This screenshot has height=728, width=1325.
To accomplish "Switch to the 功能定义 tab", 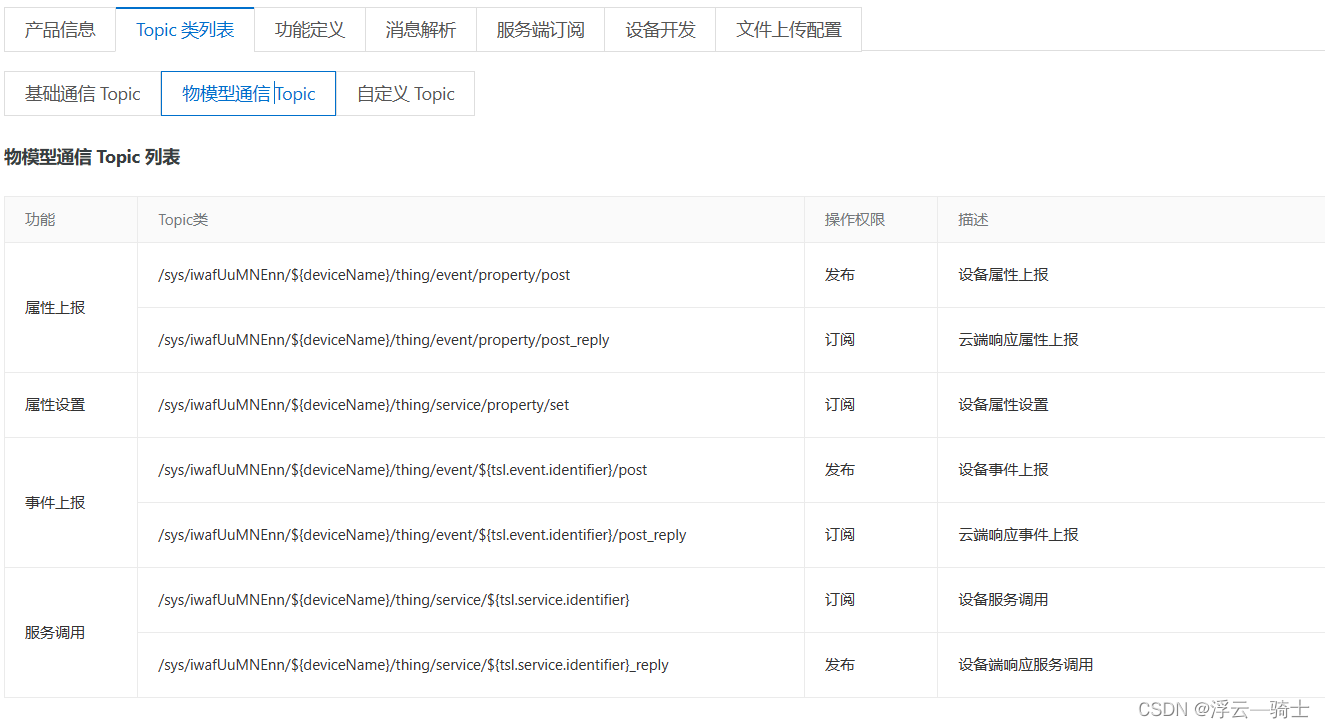I will 310,29.
